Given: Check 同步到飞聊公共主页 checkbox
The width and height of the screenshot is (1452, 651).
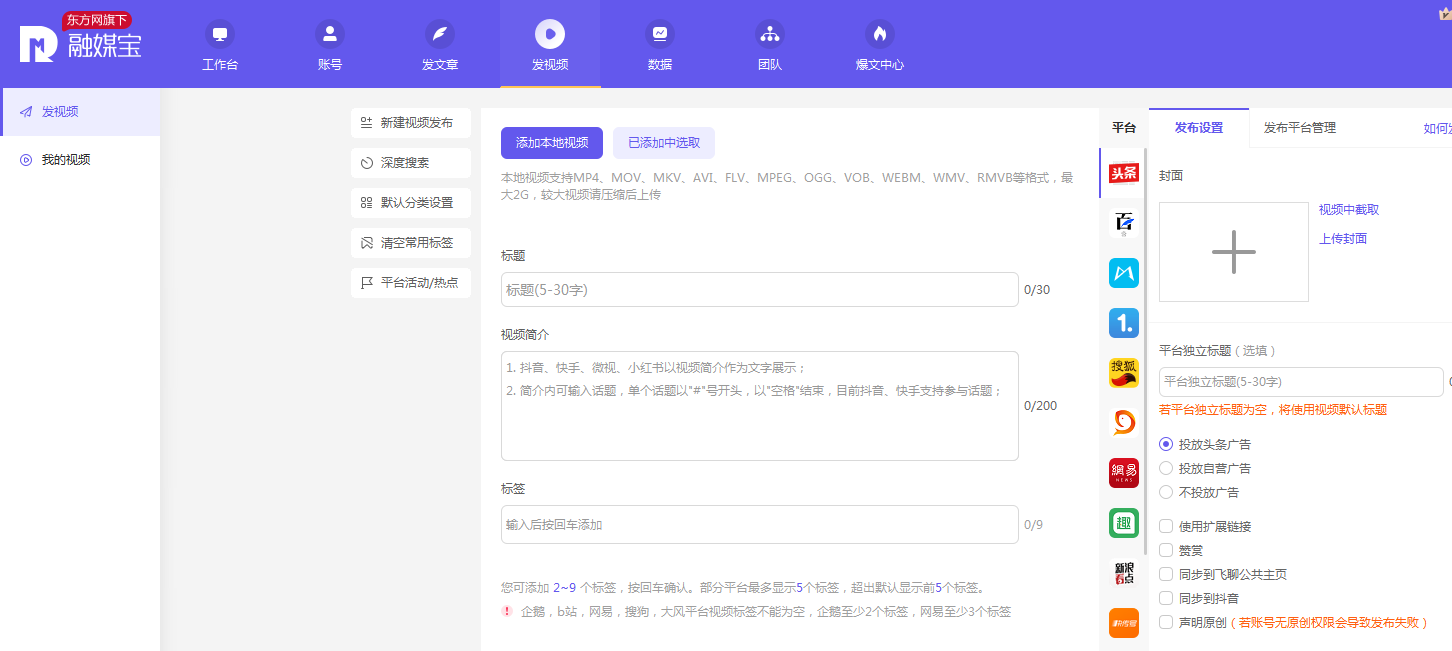Looking at the screenshot, I should coord(1166,574).
